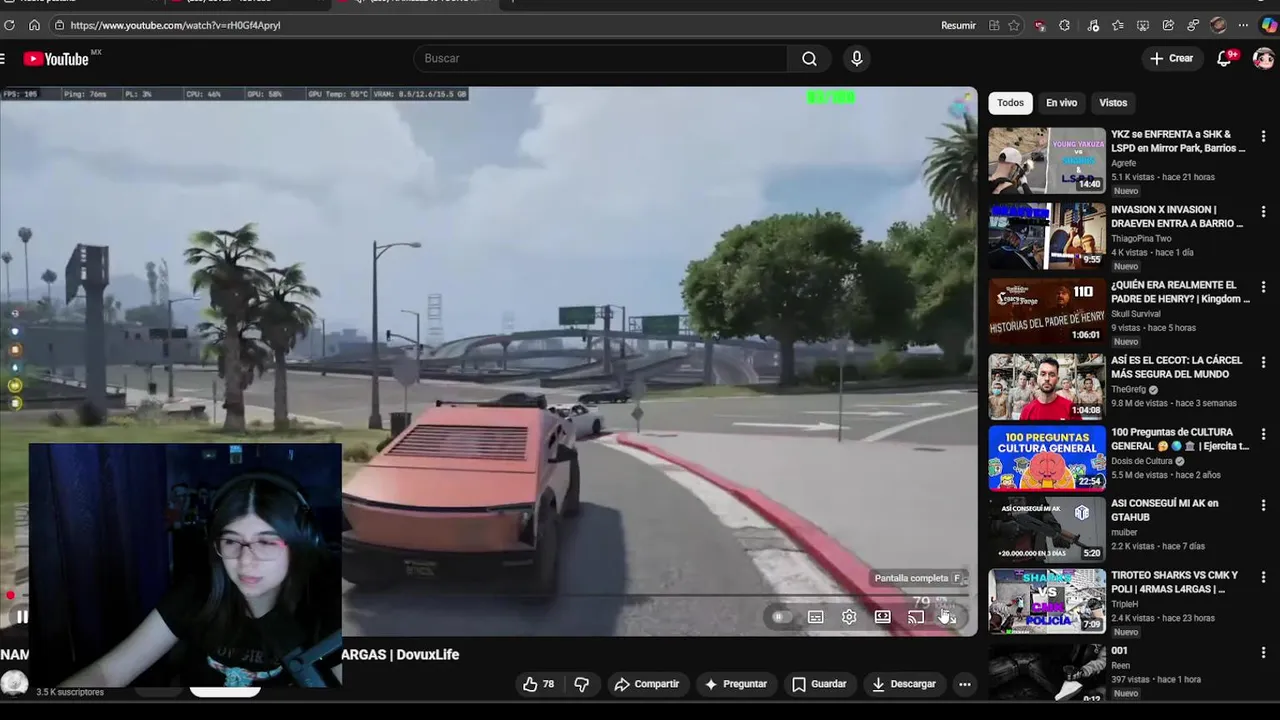Open the YouTube account avatar menu
This screenshot has width=1280, height=720.
click(1264, 58)
